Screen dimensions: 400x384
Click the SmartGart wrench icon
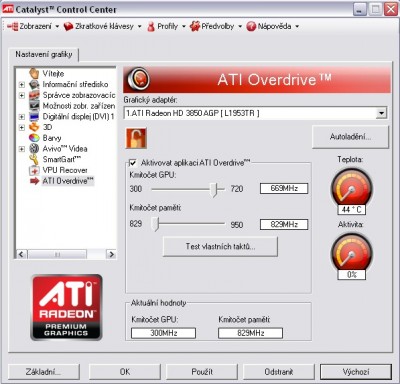tap(34, 159)
